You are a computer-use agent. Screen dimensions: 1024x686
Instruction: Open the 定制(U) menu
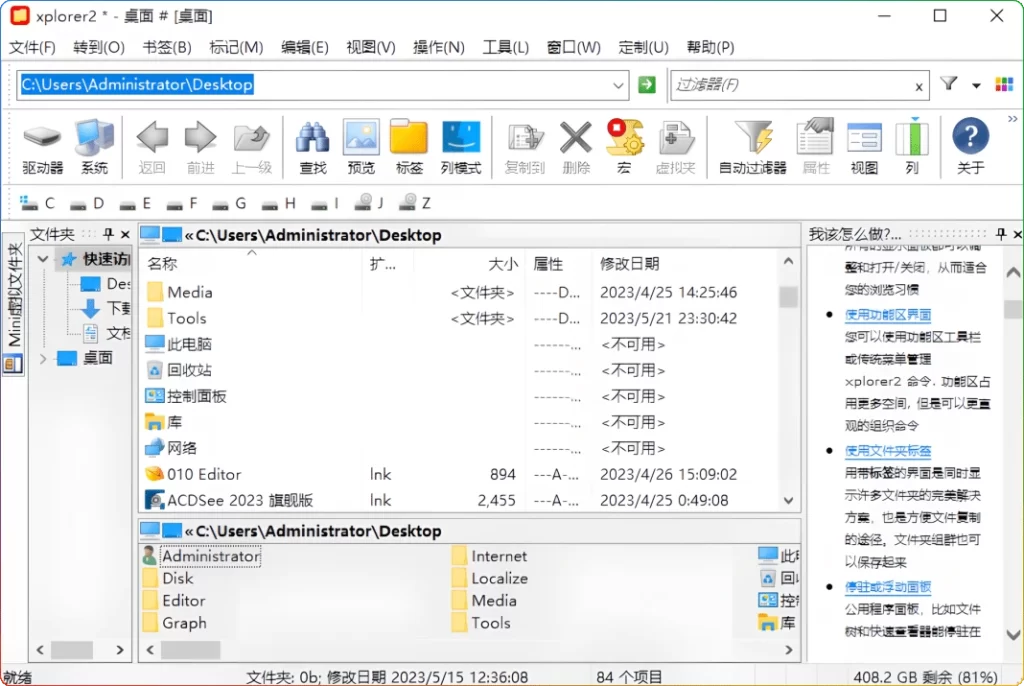click(643, 47)
